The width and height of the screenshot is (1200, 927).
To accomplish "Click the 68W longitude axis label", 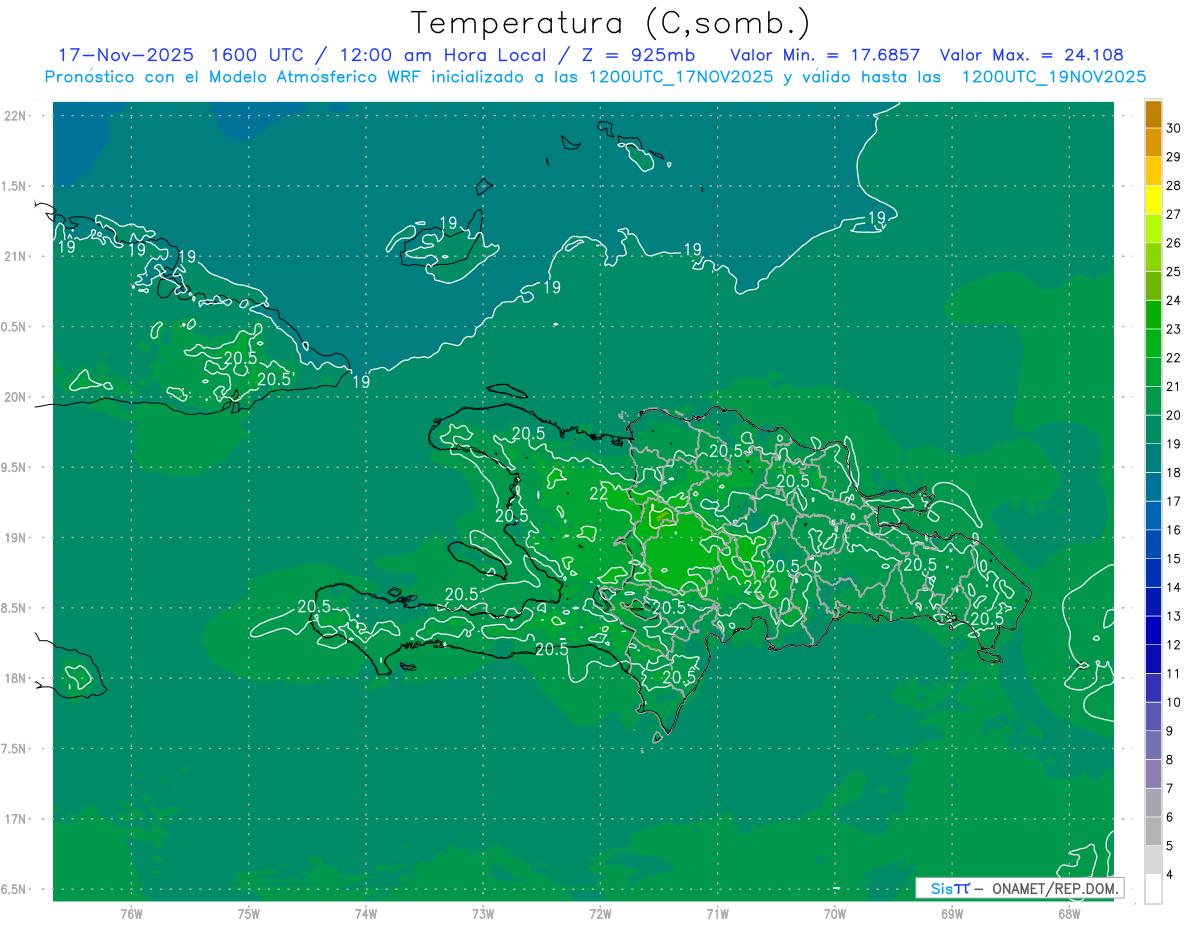I will click(1069, 913).
